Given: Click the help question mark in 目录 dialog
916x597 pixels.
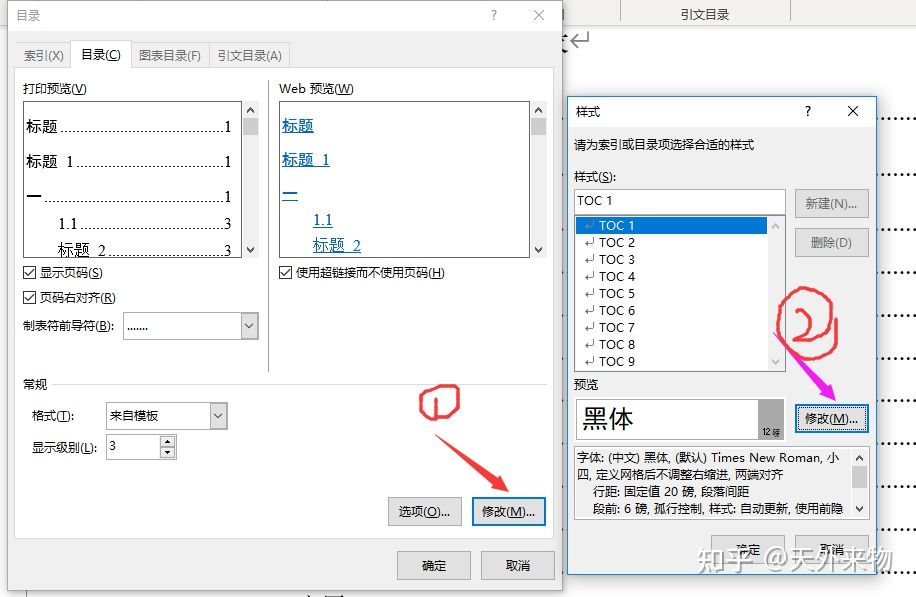Looking at the screenshot, I should (494, 15).
